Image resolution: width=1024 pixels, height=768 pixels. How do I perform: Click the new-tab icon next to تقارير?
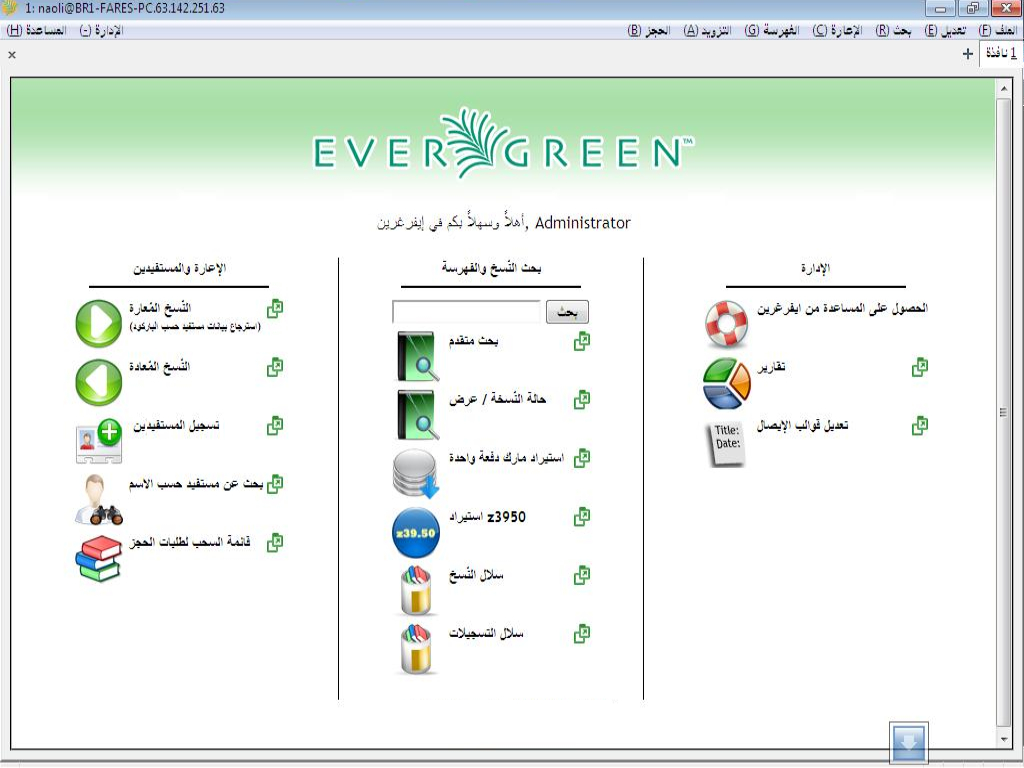click(x=920, y=367)
